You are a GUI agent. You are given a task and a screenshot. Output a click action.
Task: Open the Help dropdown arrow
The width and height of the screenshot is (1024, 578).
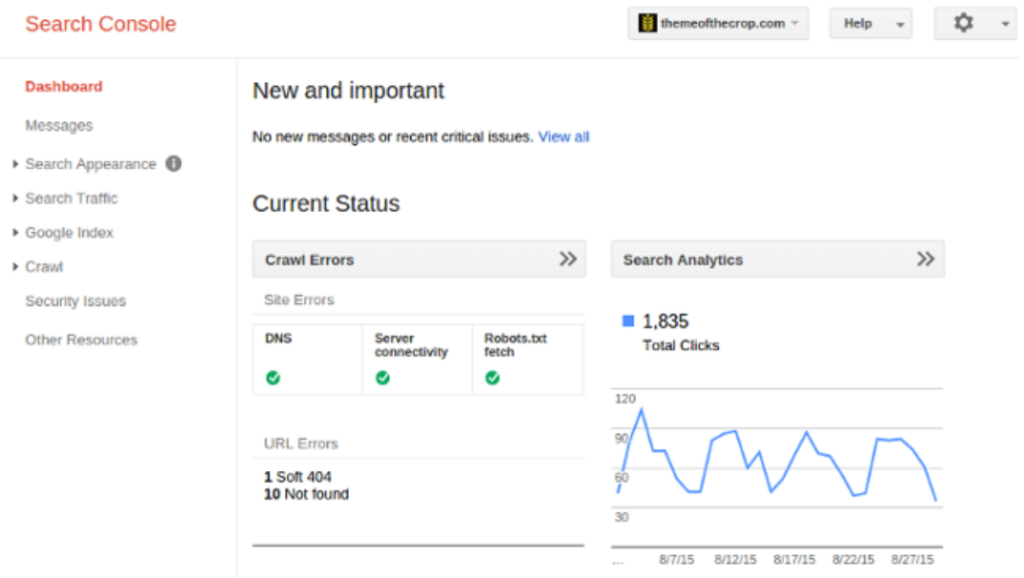900,25
